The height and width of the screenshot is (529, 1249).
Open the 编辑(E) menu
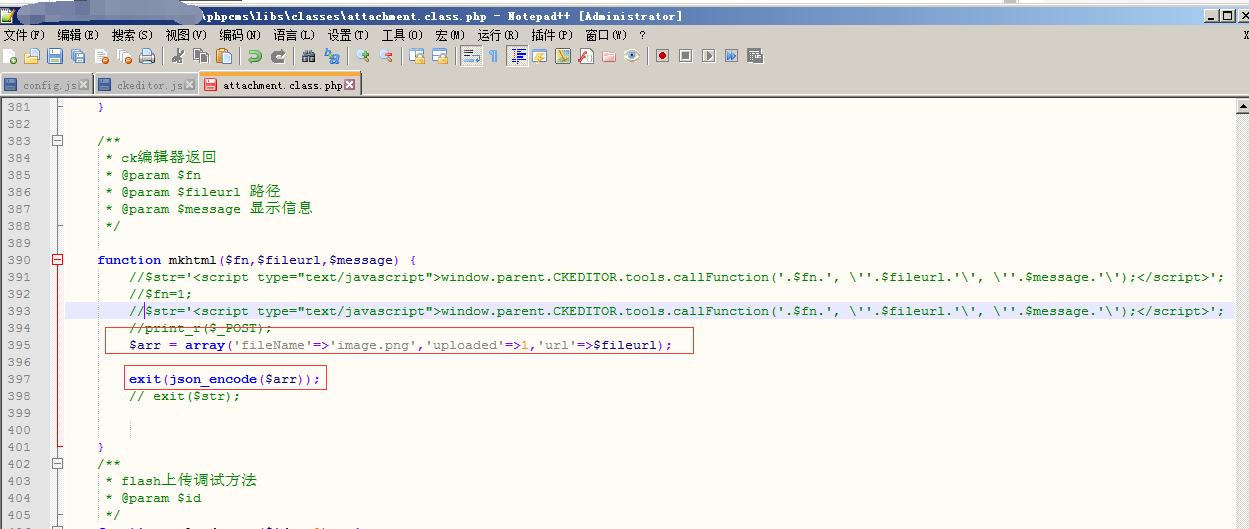pyautogui.click(x=79, y=35)
